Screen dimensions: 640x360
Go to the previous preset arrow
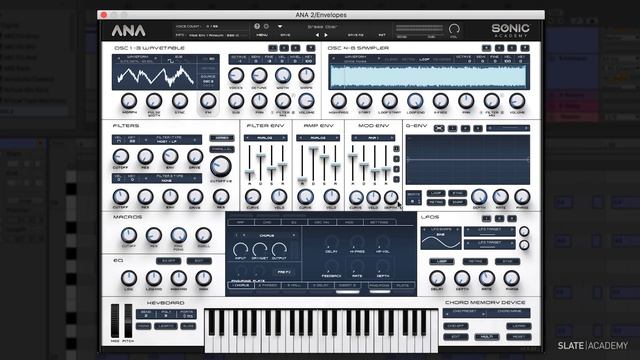click(x=318, y=35)
